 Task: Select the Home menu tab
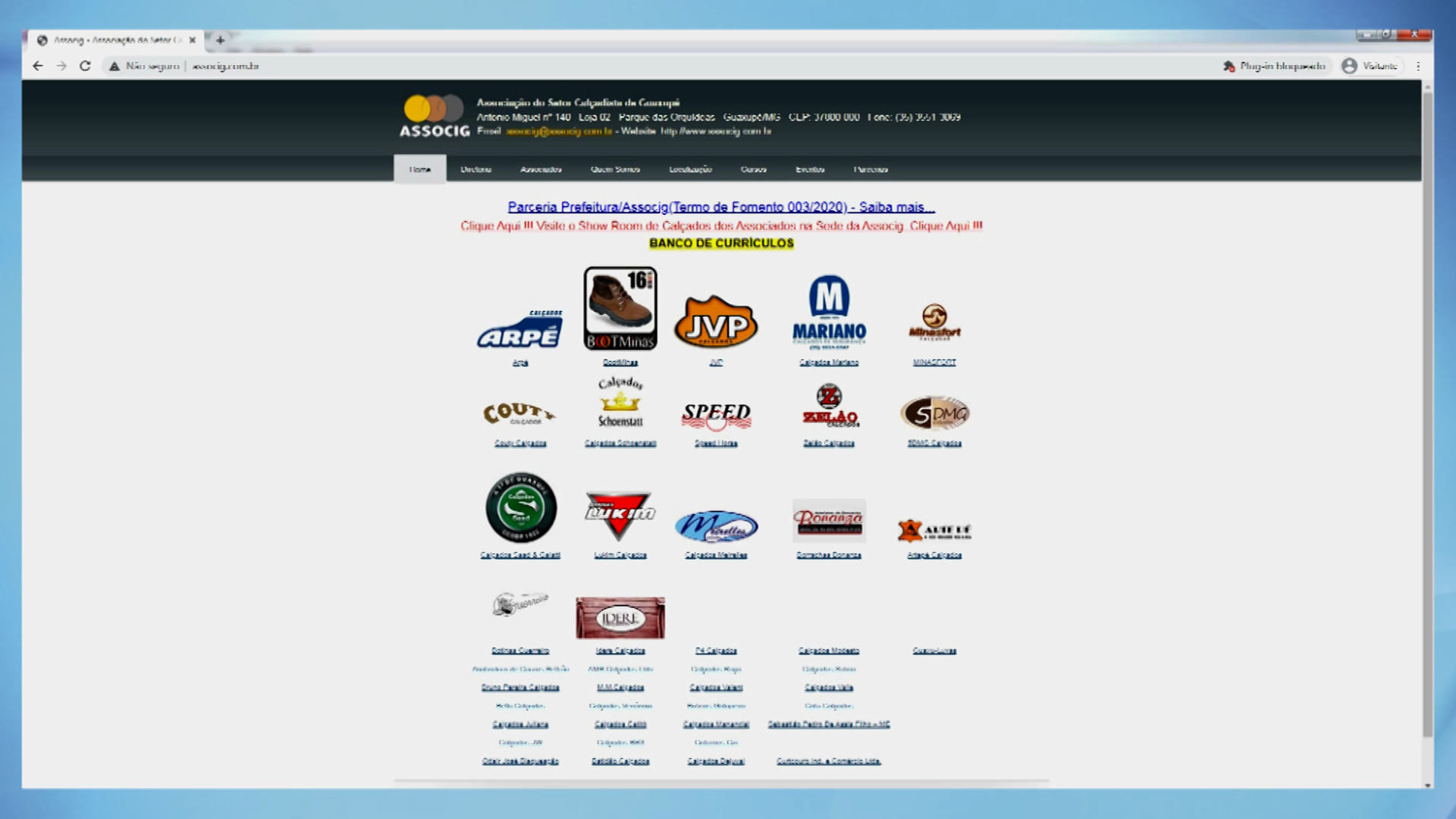pyautogui.click(x=420, y=169)
